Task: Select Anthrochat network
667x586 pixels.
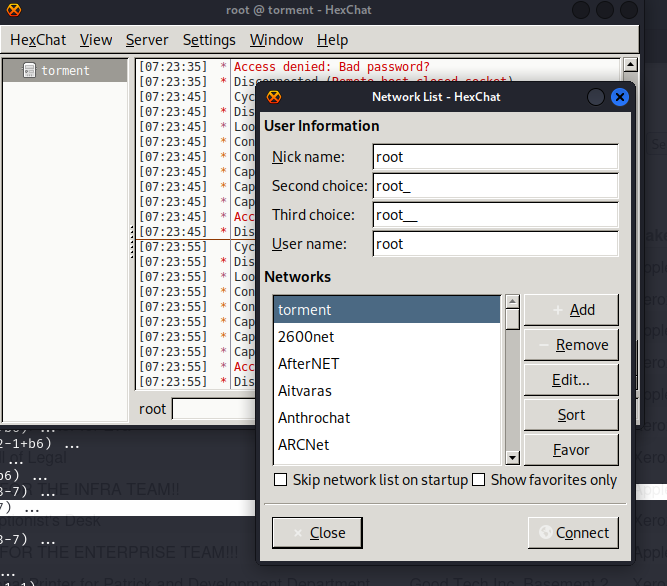Action: (x=387, y=418)
